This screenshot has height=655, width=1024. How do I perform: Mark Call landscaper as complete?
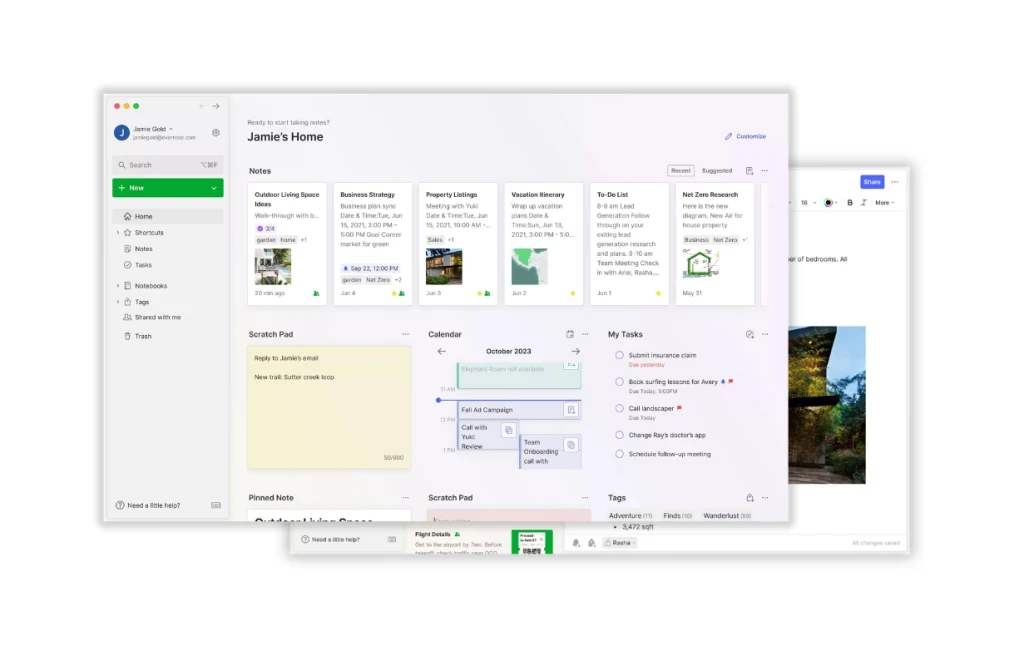tap(620, 409)
